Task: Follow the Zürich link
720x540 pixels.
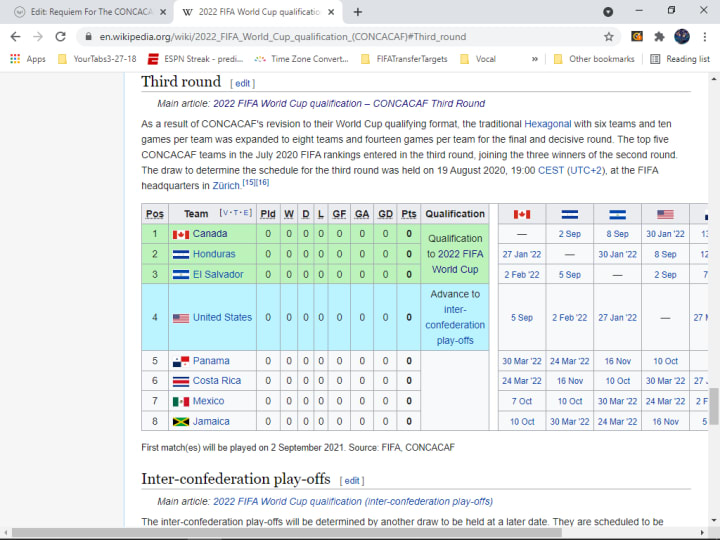Action: [226, 186]
